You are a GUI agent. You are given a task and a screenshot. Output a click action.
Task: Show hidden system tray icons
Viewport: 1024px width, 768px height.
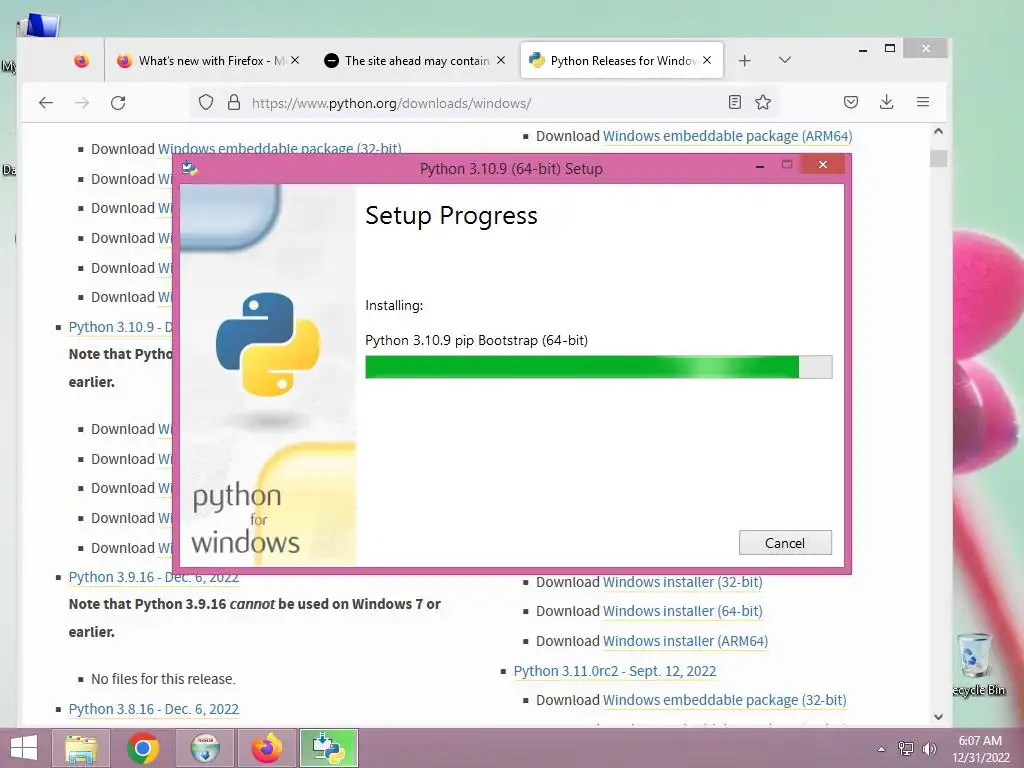[x=882, y=749]
